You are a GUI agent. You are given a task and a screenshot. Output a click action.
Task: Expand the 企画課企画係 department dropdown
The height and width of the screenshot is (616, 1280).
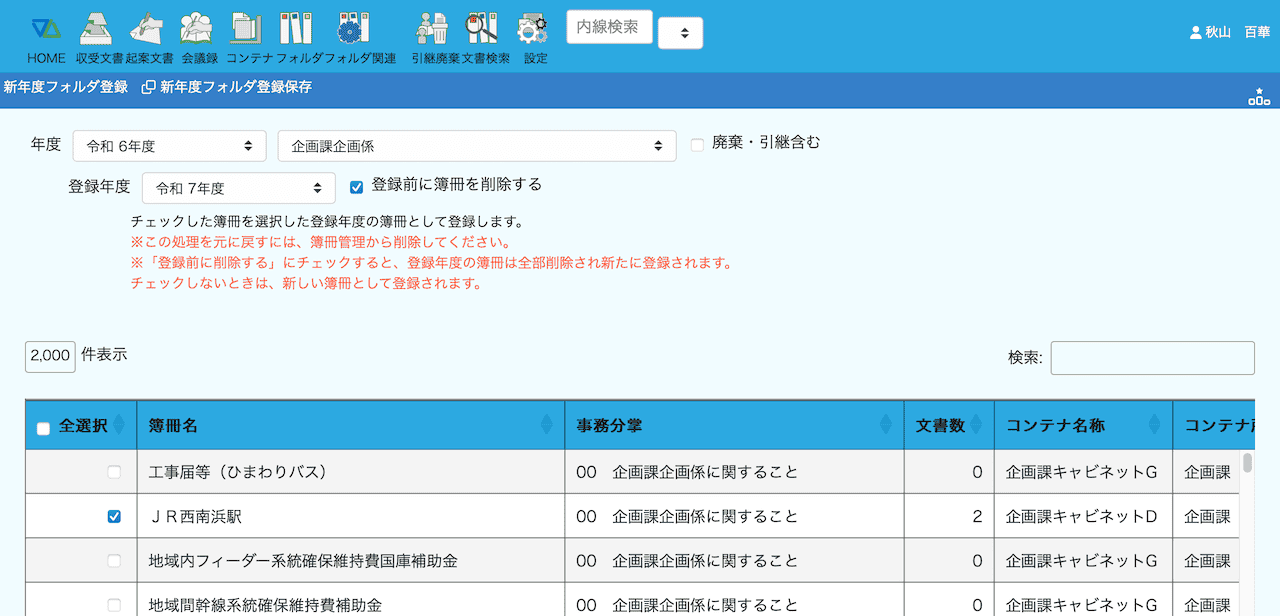[x=476, y=146]
